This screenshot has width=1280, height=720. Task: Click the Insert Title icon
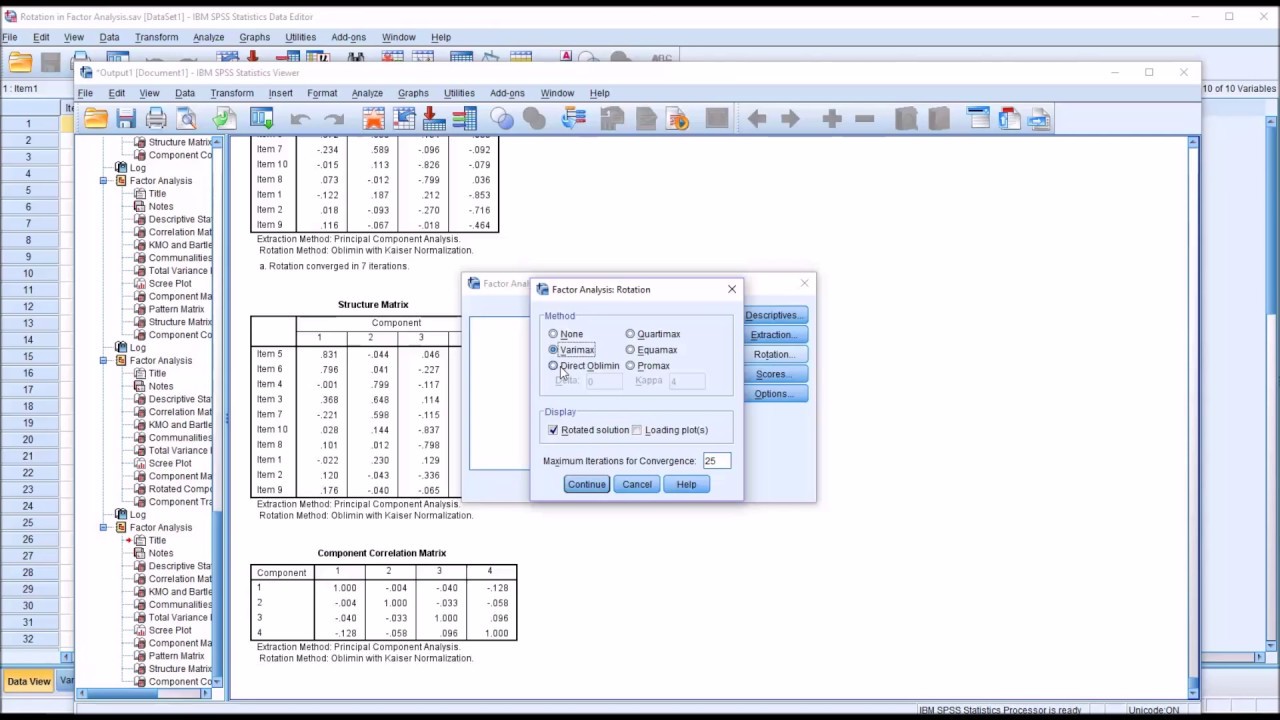tap(1009, 119)
